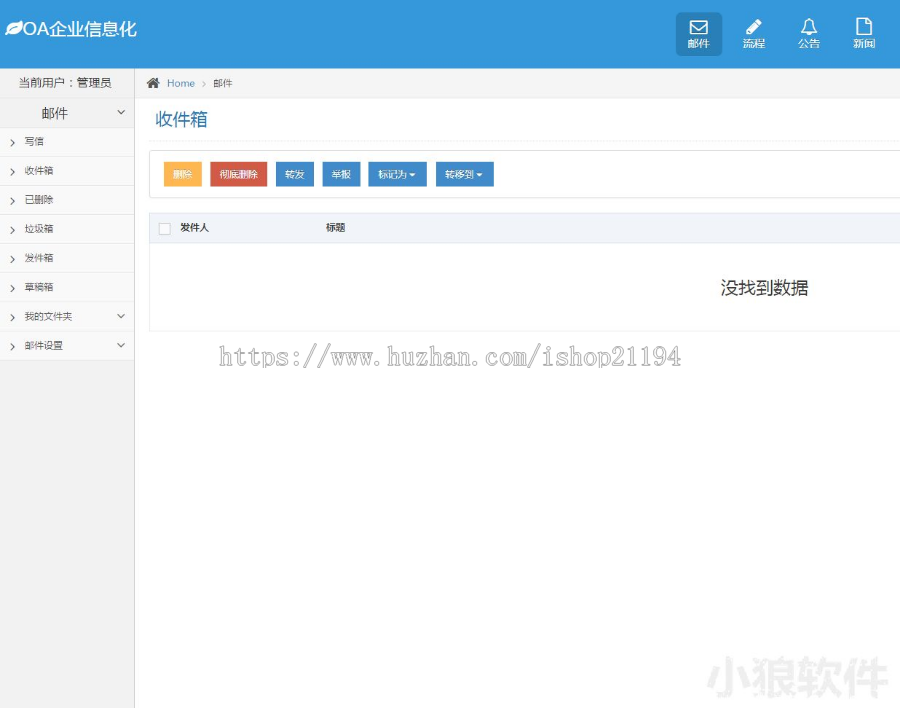Open 草稿箱 drafts in sidebar

67,287
